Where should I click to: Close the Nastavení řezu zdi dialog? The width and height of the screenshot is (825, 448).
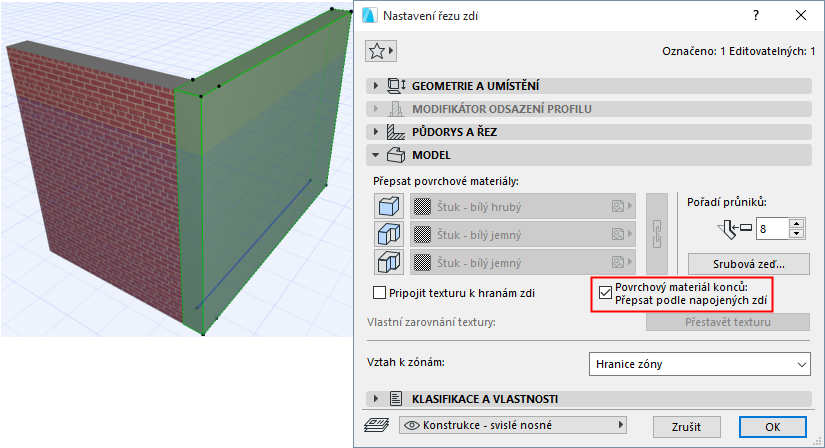(801, 15)
